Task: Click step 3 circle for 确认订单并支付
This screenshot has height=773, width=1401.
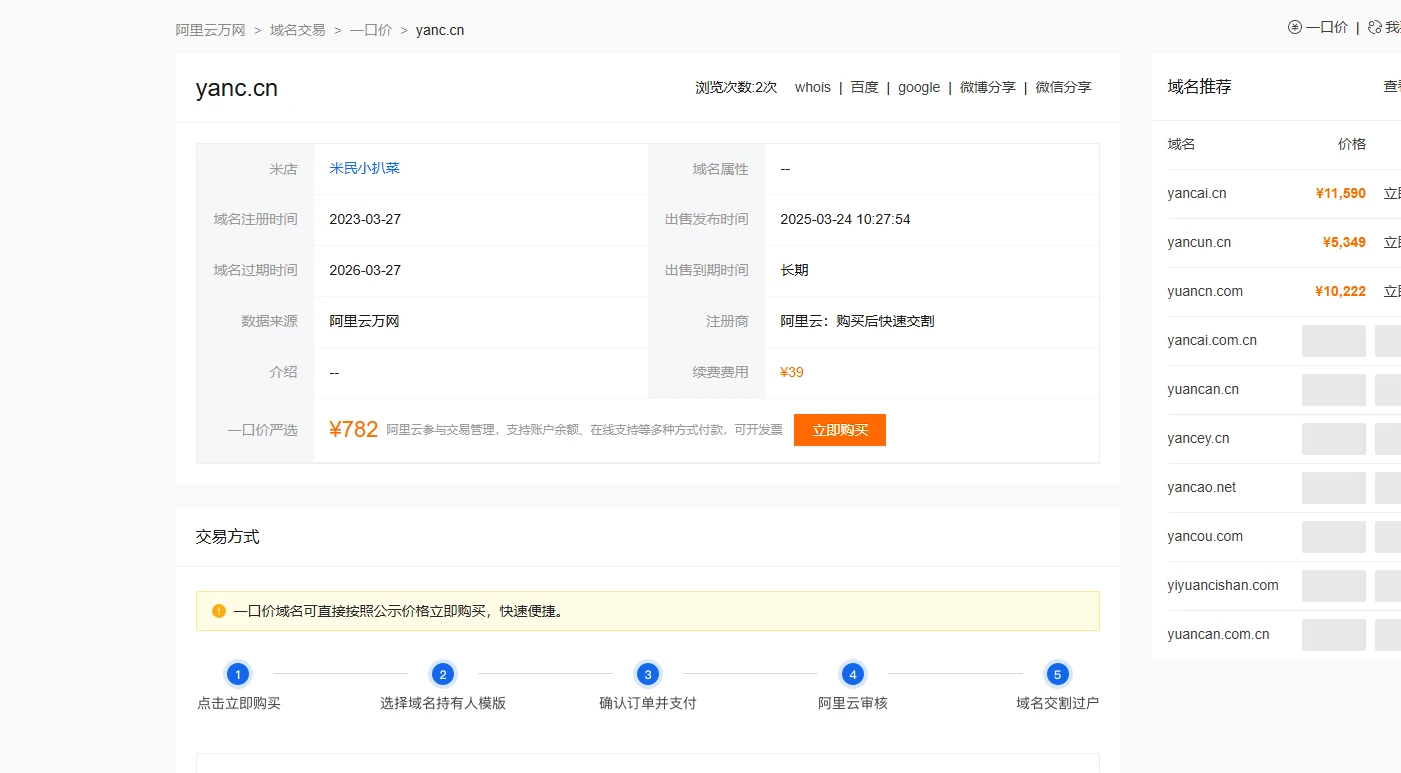Action: (x=648, y=674)
